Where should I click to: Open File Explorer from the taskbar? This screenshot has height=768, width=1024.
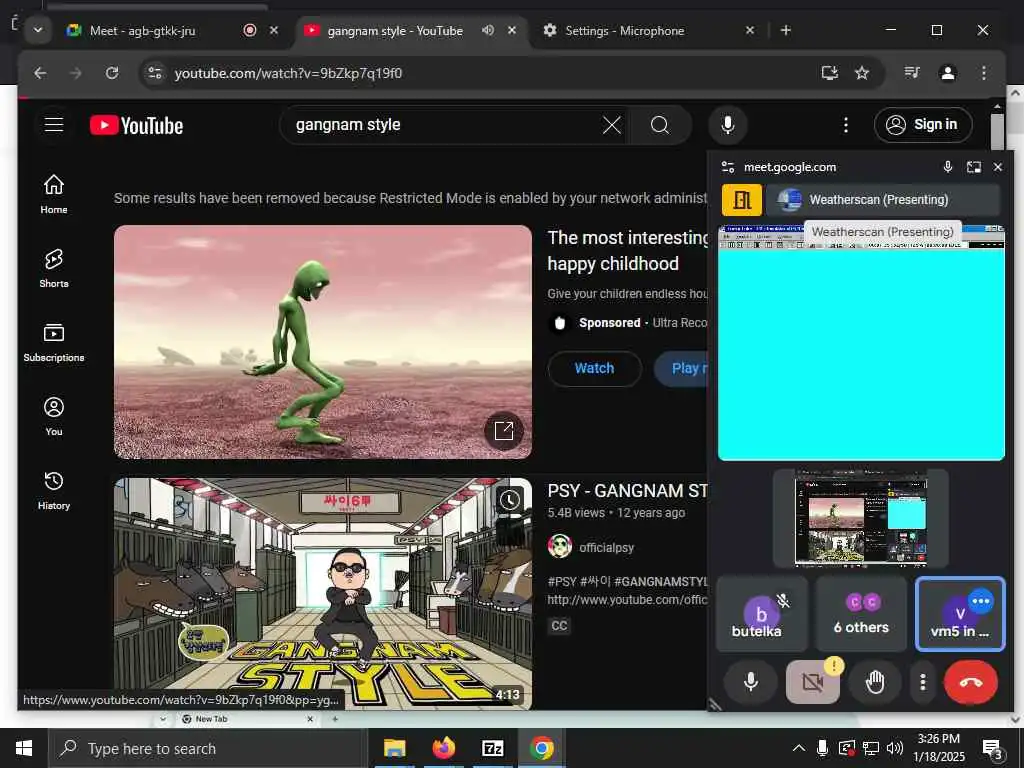point(394,748)
